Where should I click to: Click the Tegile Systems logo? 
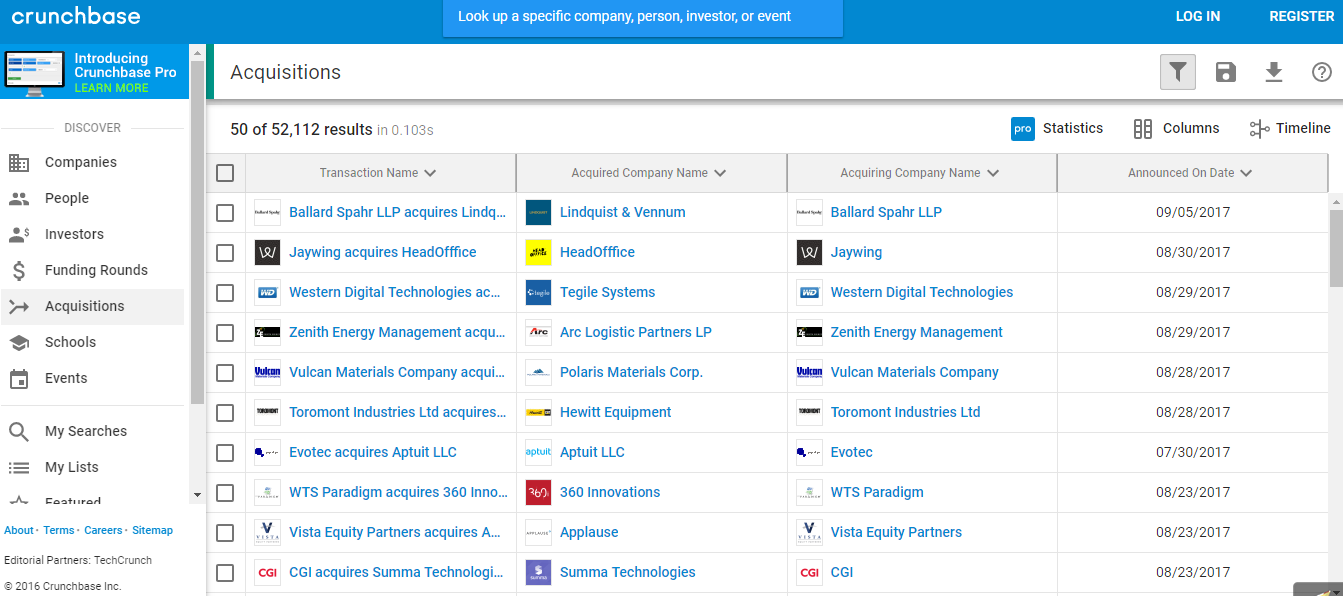pos(538,292)
